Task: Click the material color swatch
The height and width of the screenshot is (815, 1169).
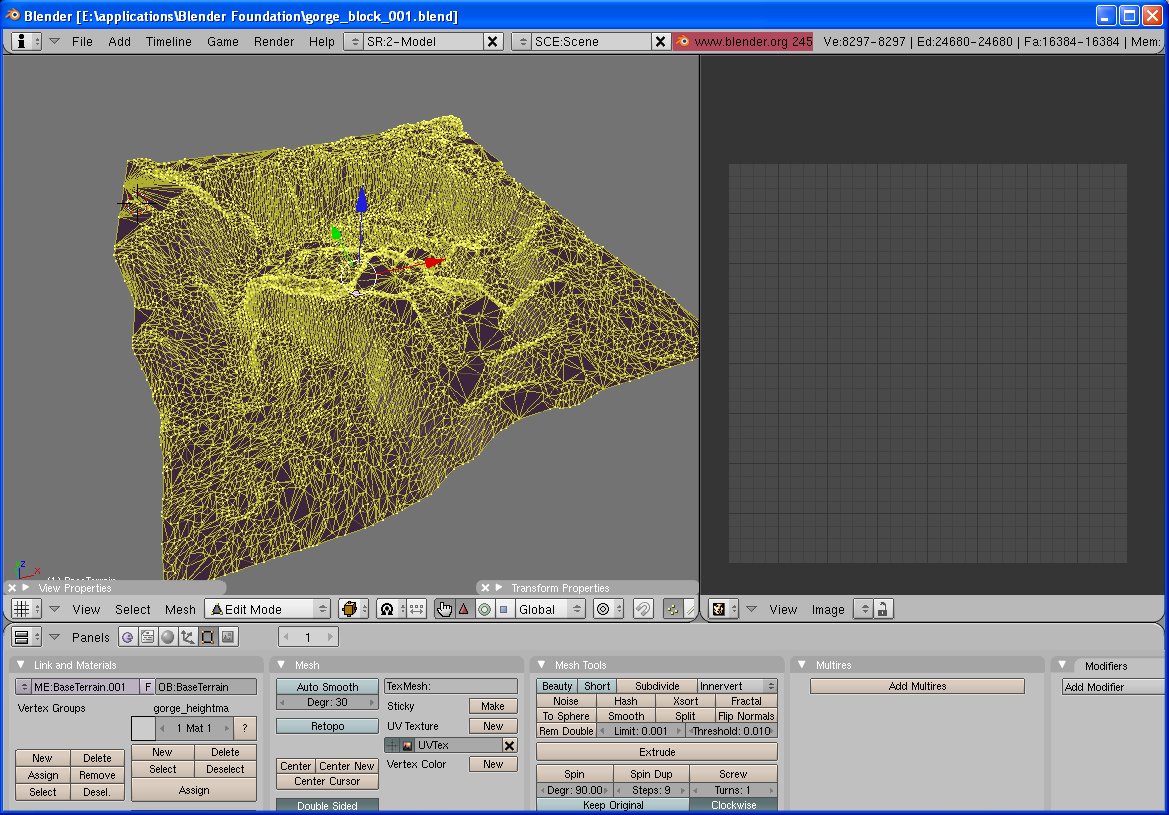Action: pos(143,728)
